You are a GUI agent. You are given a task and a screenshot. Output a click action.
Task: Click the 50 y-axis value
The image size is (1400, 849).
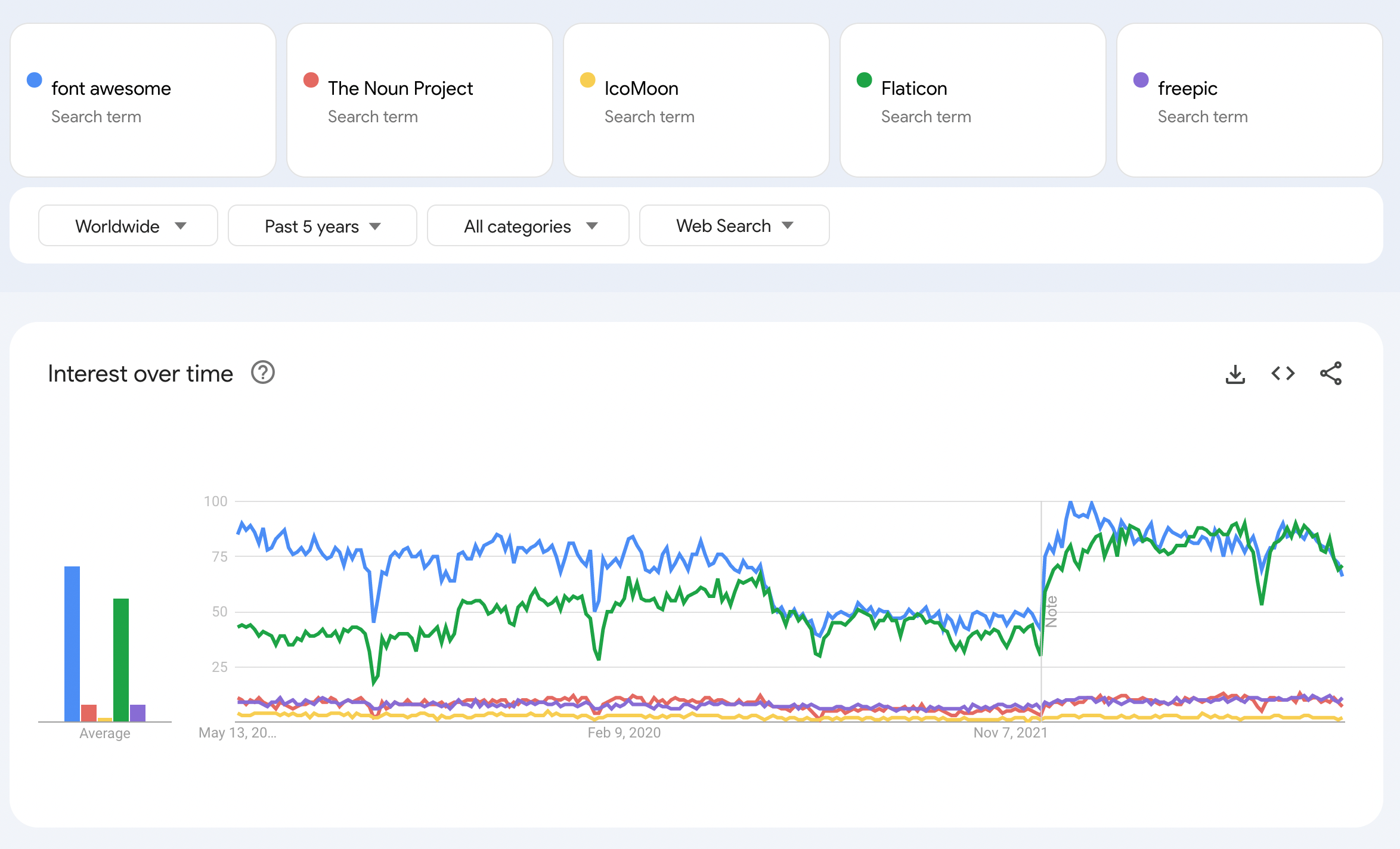[219, 612]
